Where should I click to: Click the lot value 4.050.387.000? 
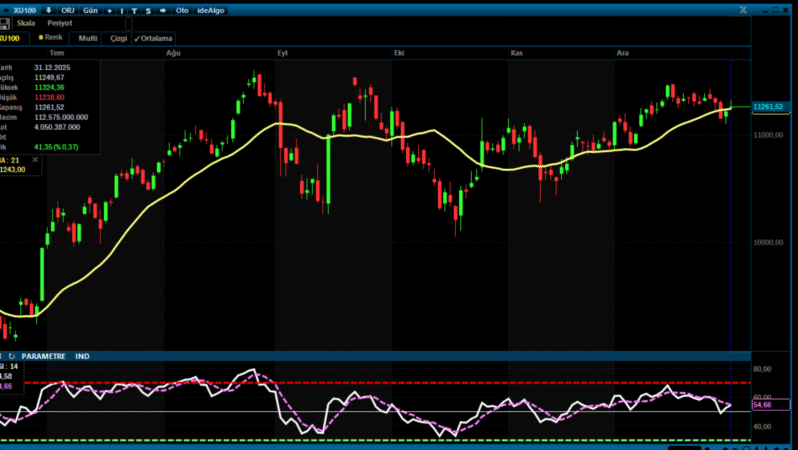click(x=57, y=127)
